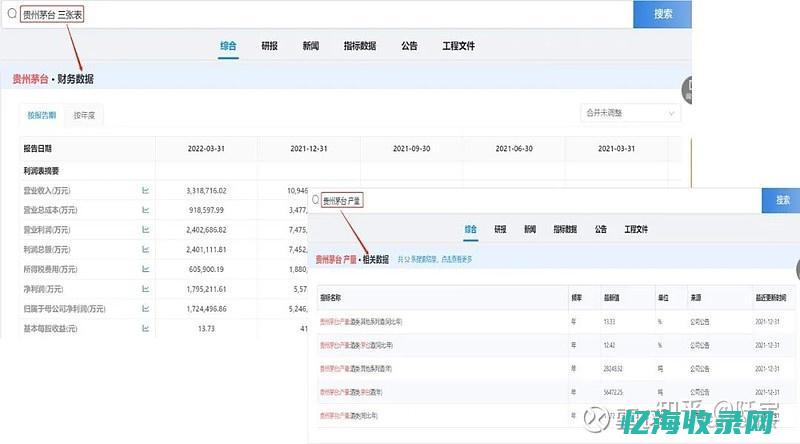Screen dimensions: 800x444
Task: Click the 2021-09-30 column header
Action: tap(411, 149)
